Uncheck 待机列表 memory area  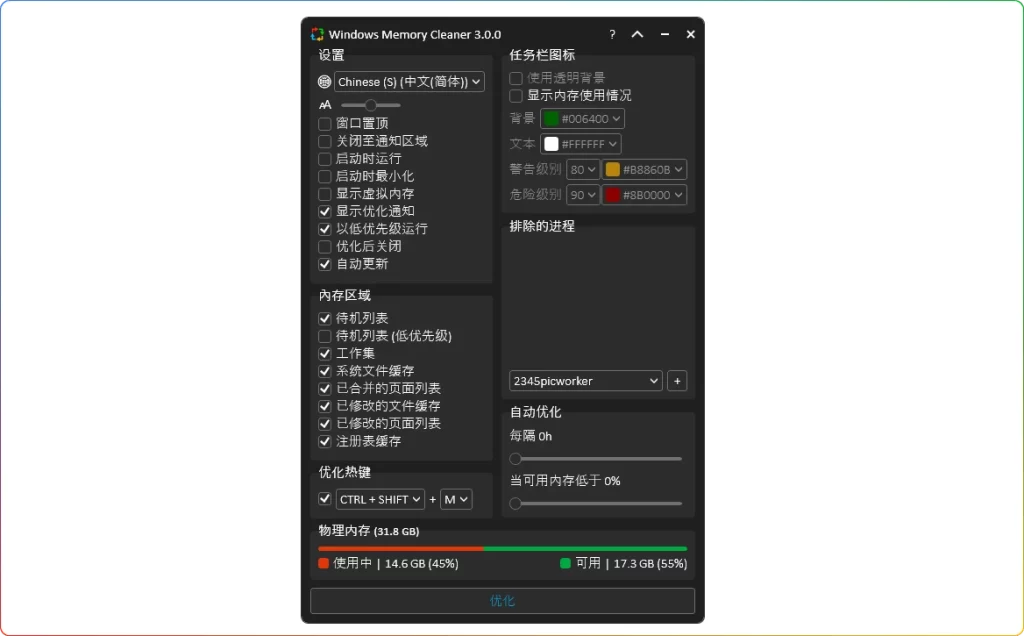pyautogui.click(x=325, y=319)
